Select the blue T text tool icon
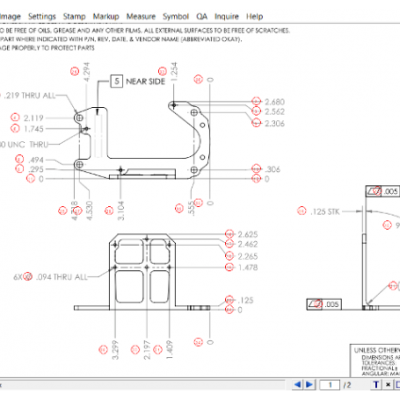This screenshot has height=400, width=400. (376, 385)
